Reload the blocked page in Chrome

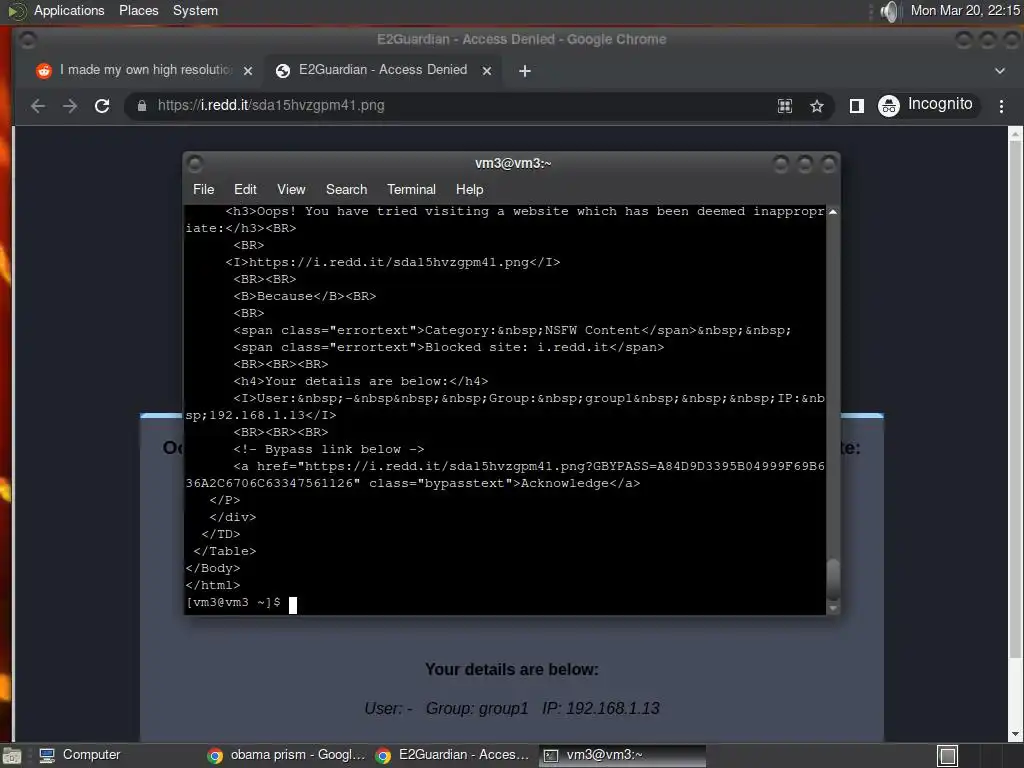click(x=102, y=106)
